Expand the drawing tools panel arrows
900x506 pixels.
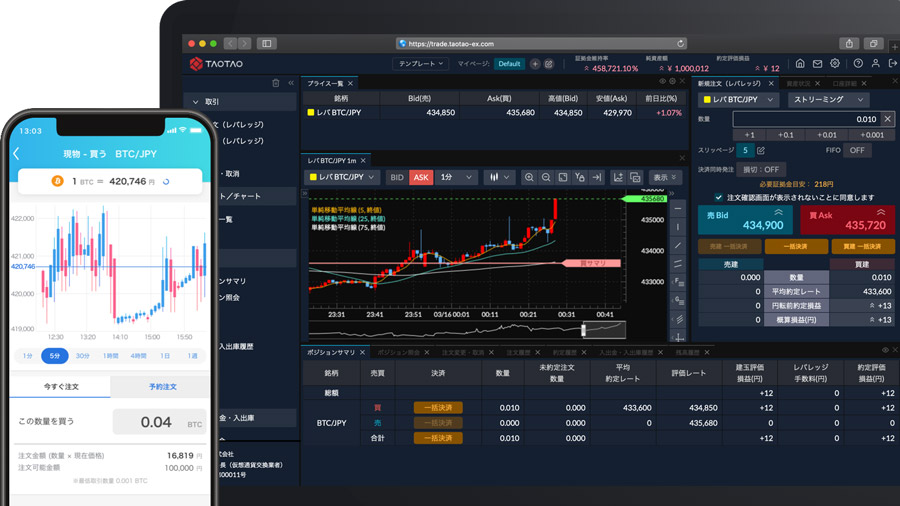pos(672,194)
